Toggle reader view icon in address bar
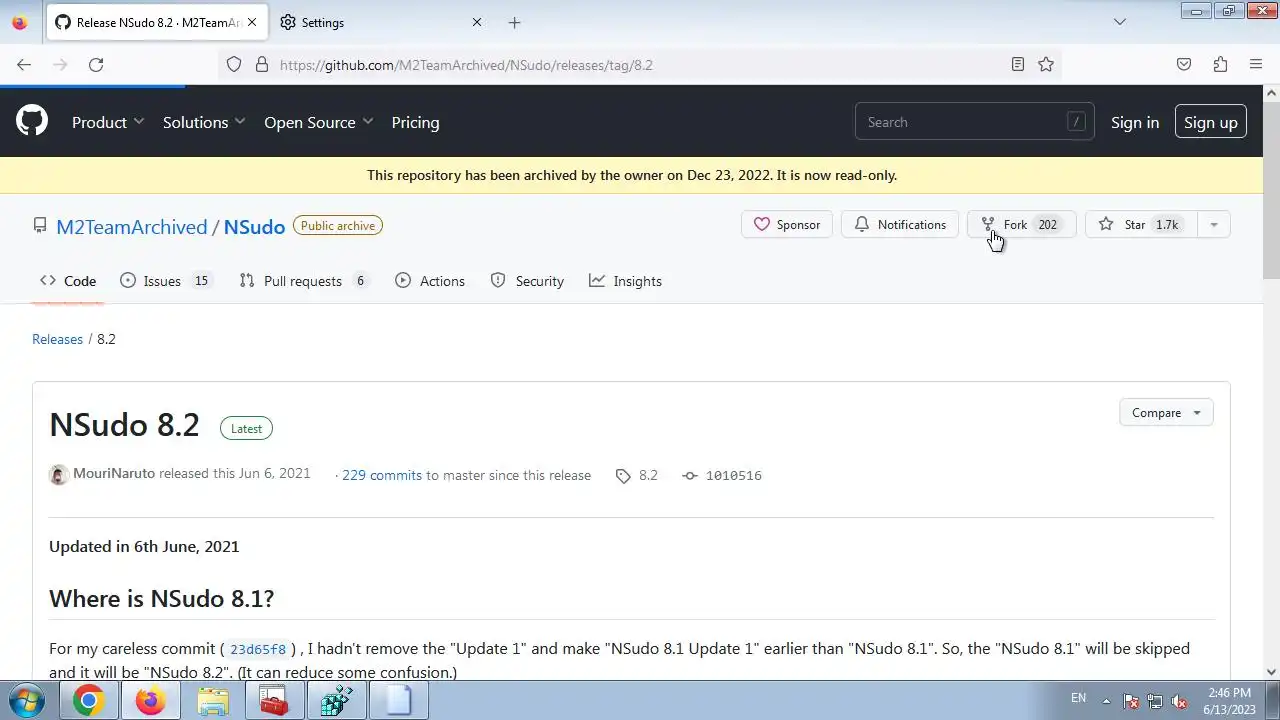The height and width of the screenshot is (720, 1280). [1018, 65]
